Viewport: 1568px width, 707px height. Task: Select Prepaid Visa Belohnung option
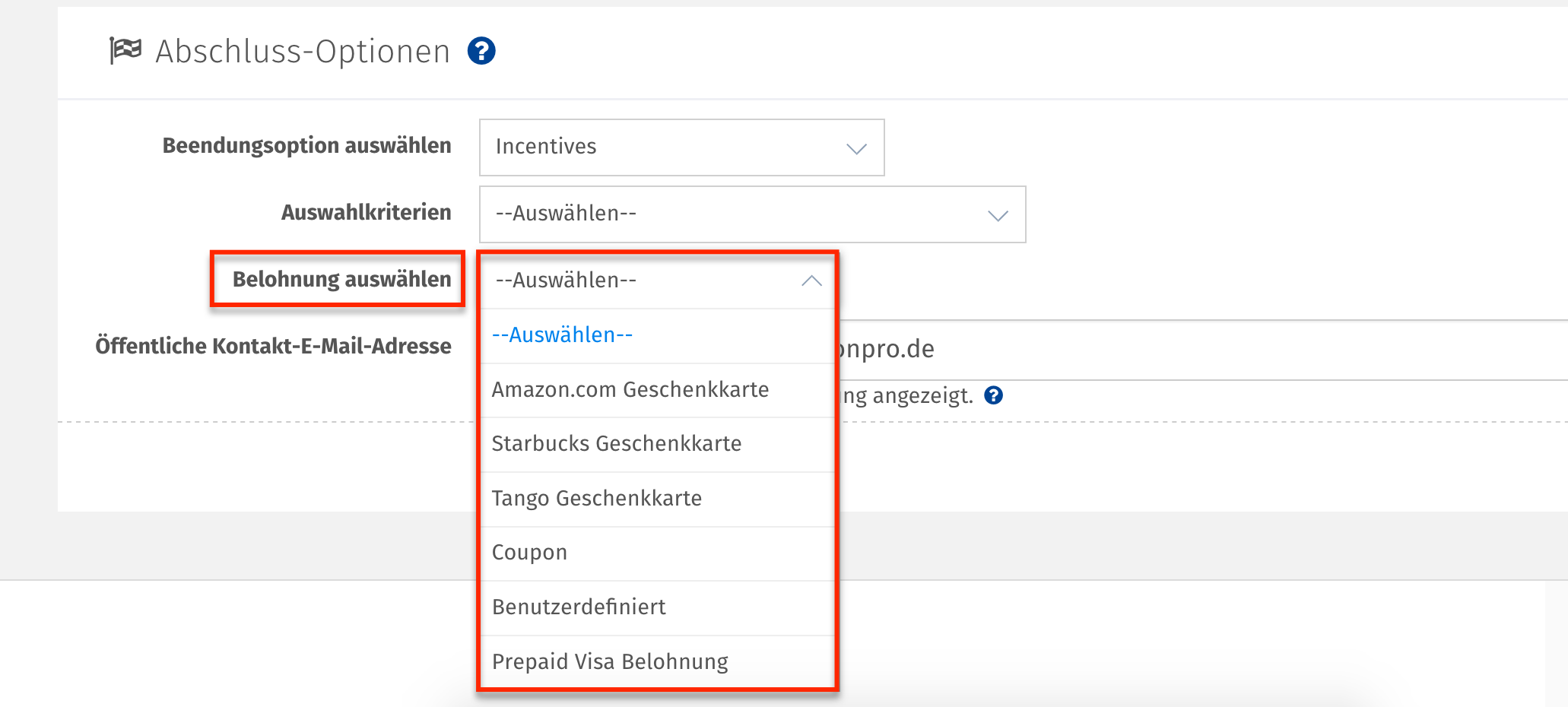pyautogui.click(x=610, y=661)
